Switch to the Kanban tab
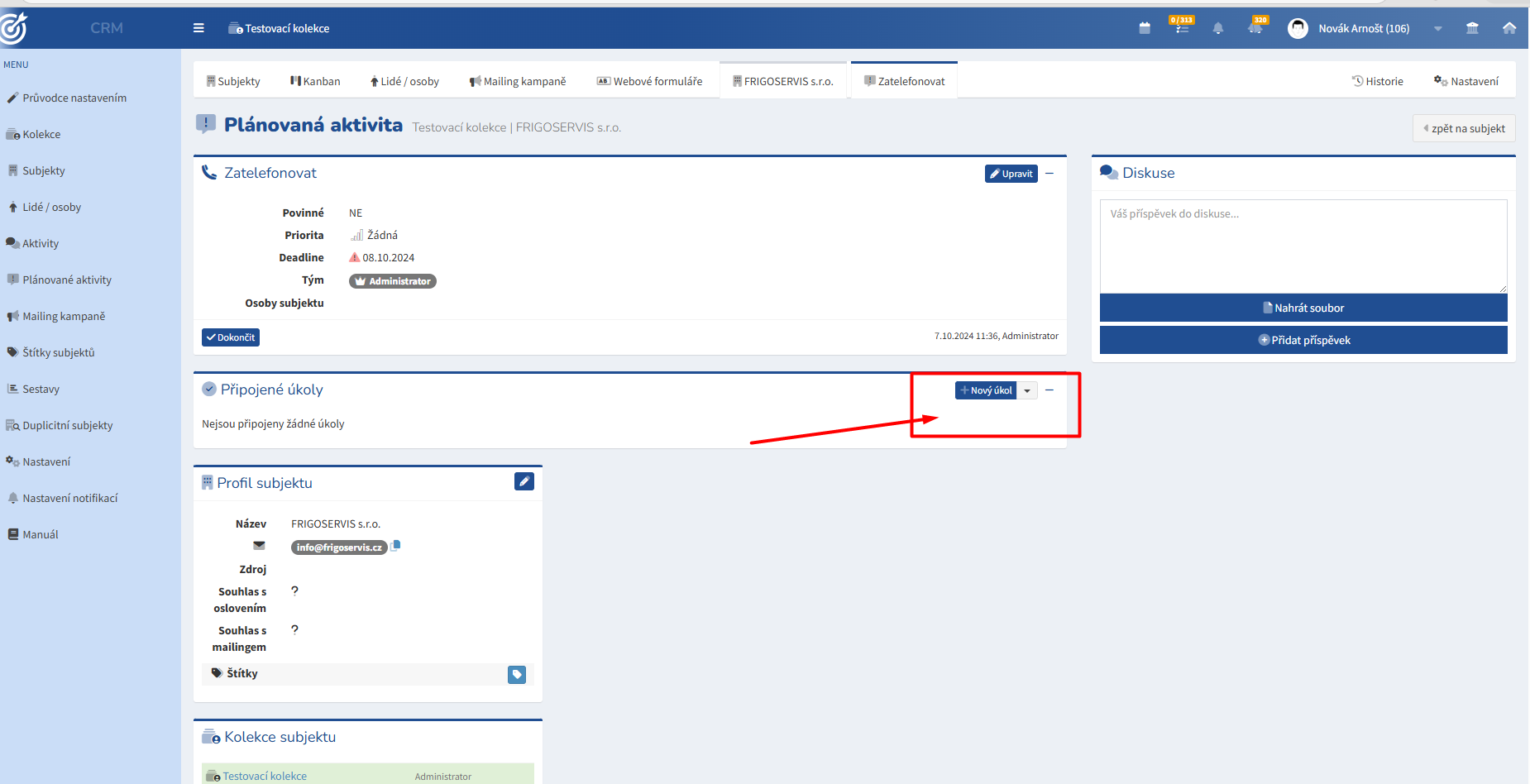The height and width of the screenshot is (784, 1530). 315,81
